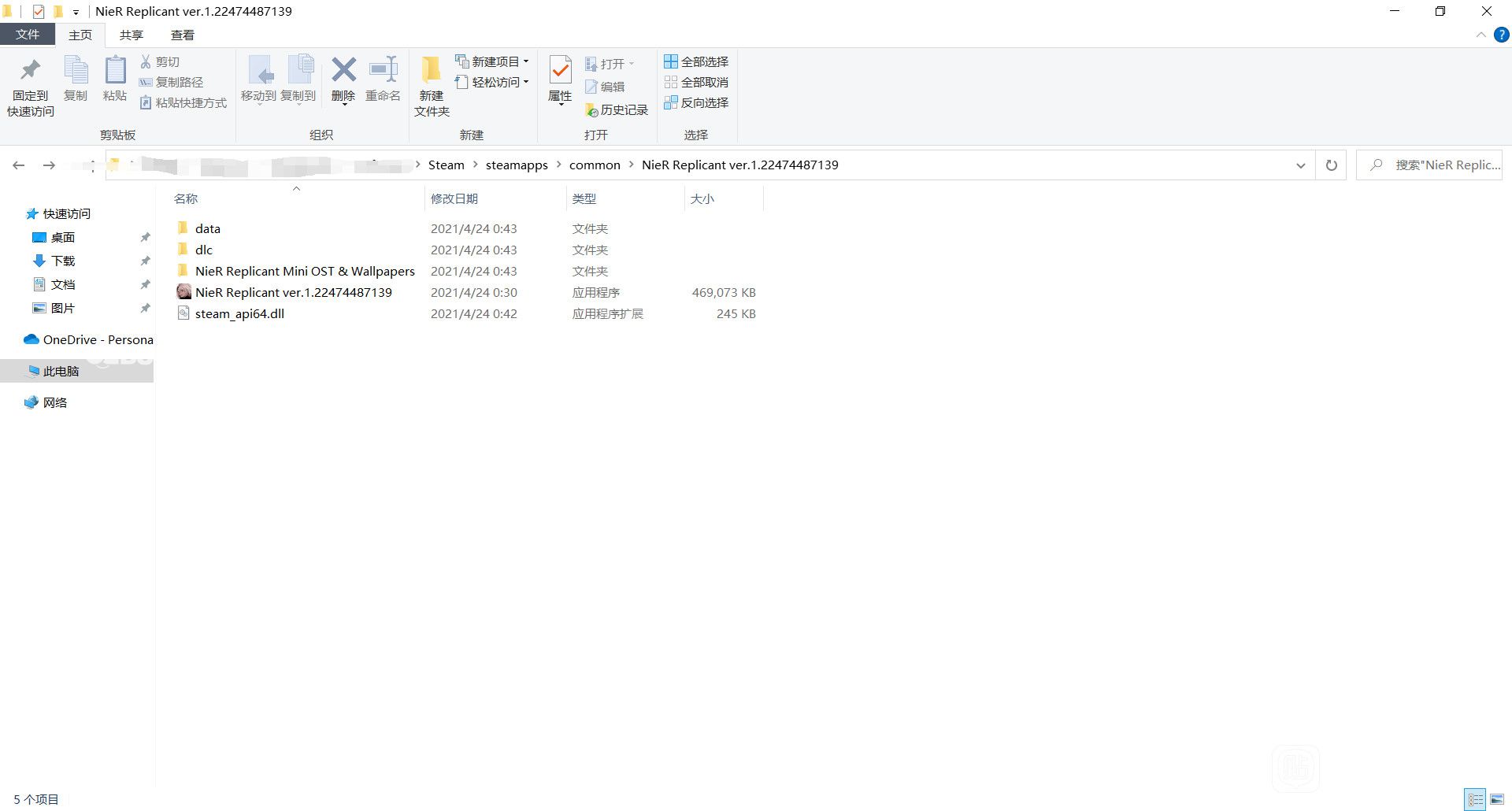Select Cut (剪切) in clipboard group

coord(160,61)
